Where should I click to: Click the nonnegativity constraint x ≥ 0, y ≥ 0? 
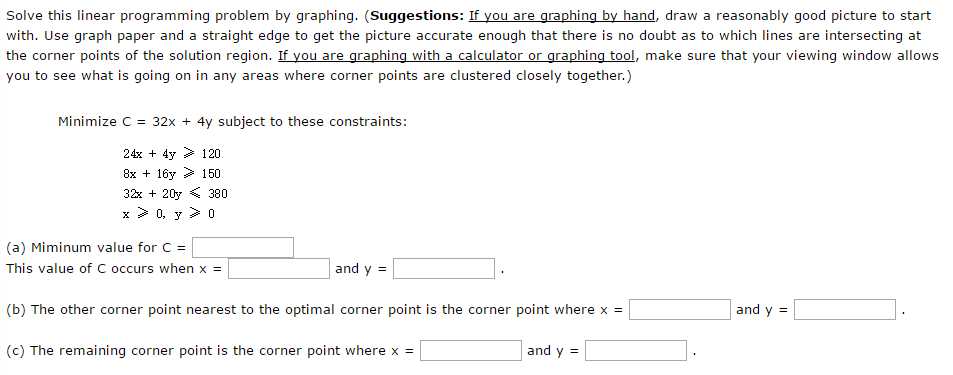click(x=168, y=214)
